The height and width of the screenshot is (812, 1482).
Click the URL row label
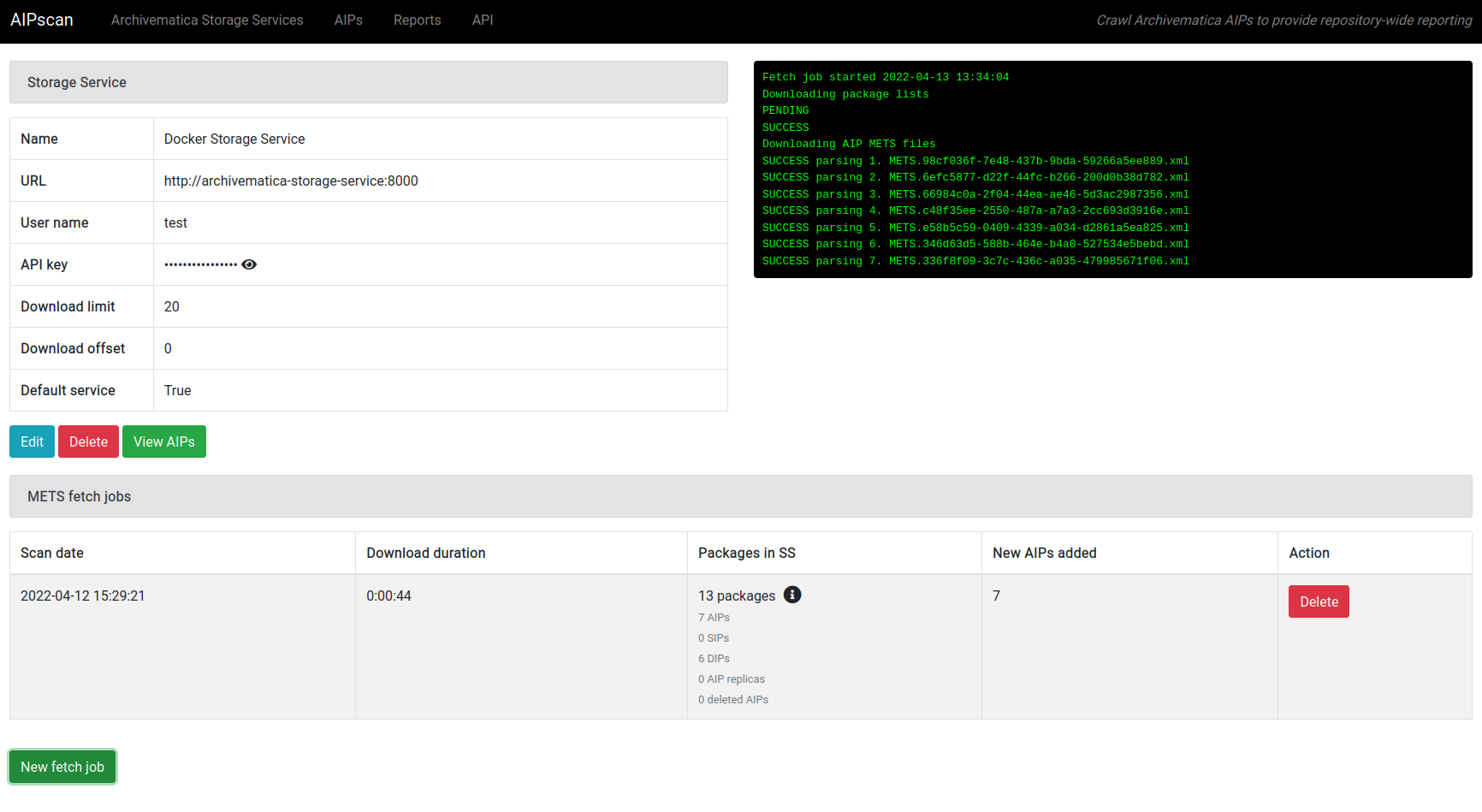(33, 181)
